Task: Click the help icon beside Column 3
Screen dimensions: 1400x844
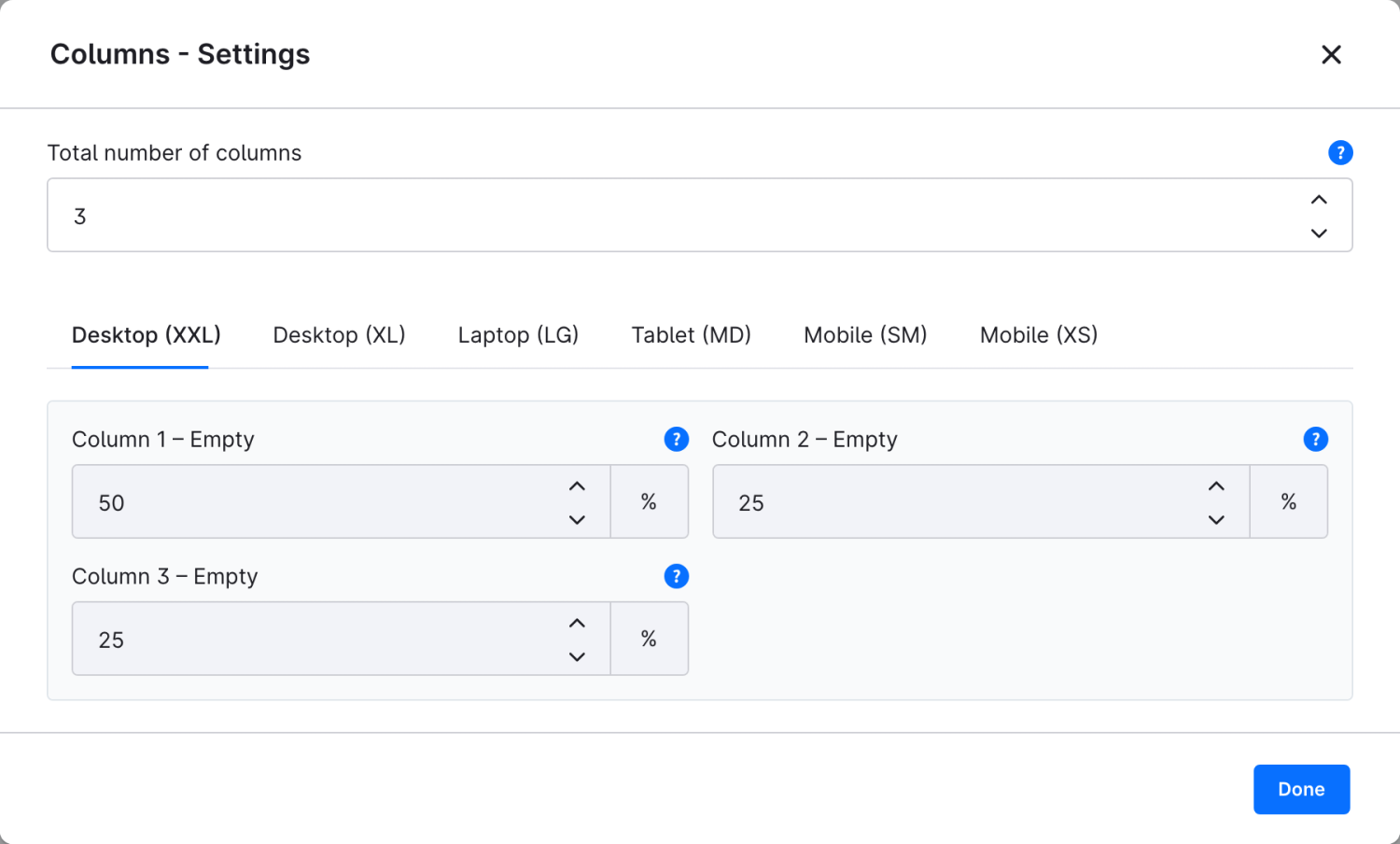Action: click(677, 576)
